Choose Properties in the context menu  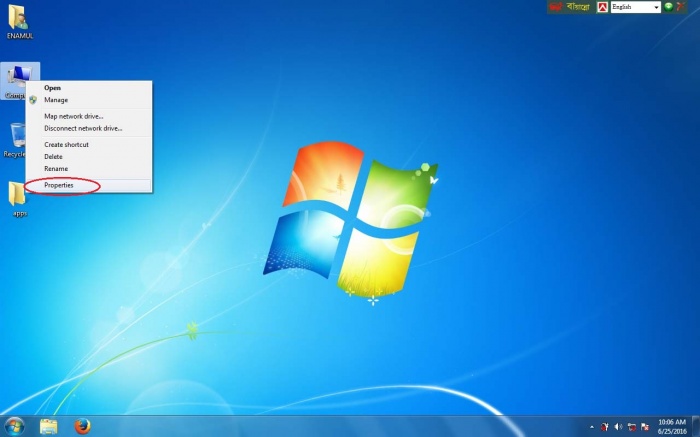click(x=88, y=185)
